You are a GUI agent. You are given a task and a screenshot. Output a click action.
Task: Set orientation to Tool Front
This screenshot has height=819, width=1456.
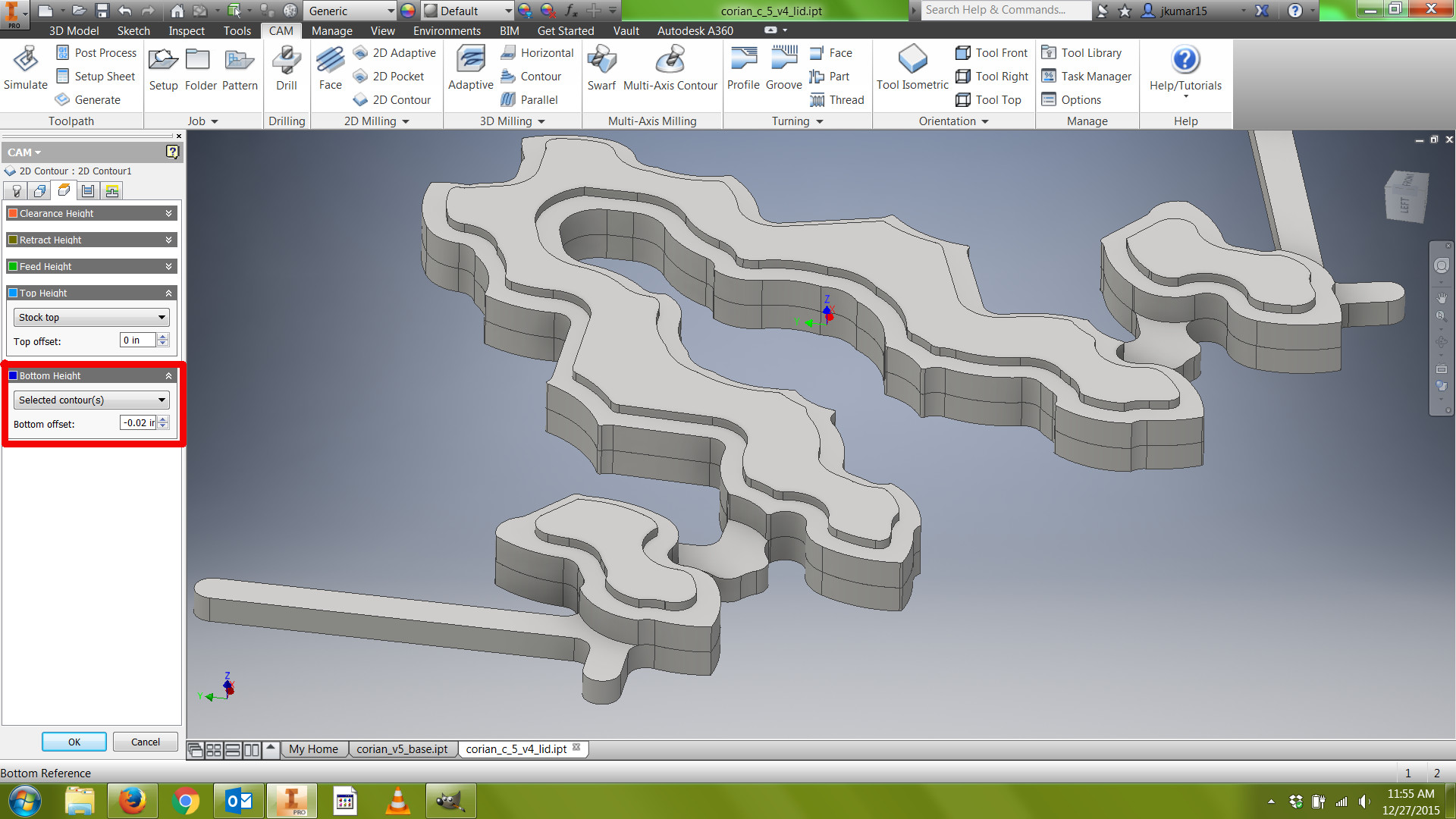click(992, 53)
